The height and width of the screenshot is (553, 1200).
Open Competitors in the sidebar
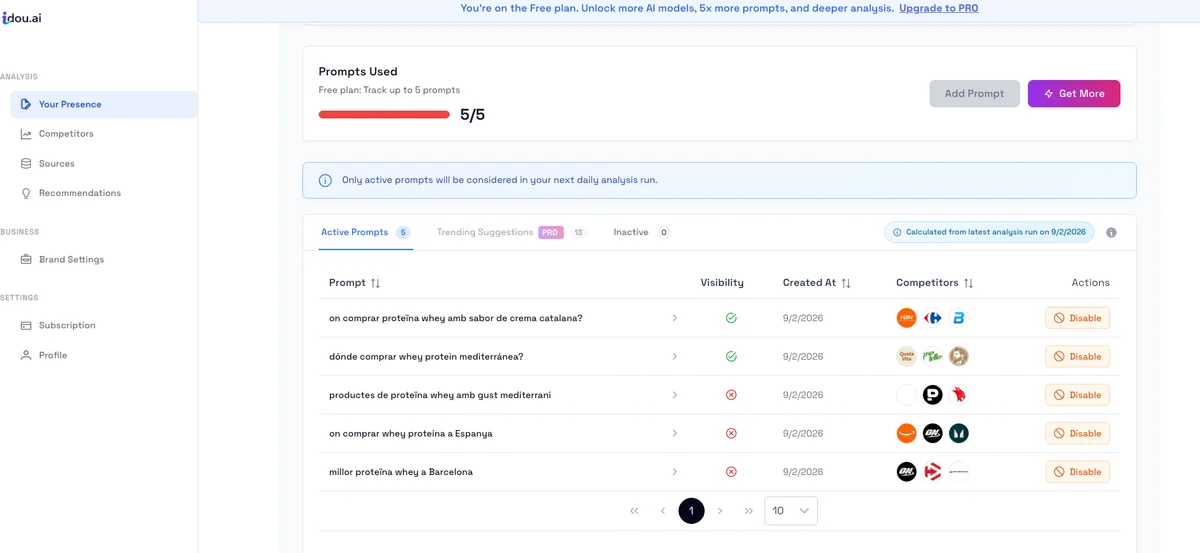66,134
